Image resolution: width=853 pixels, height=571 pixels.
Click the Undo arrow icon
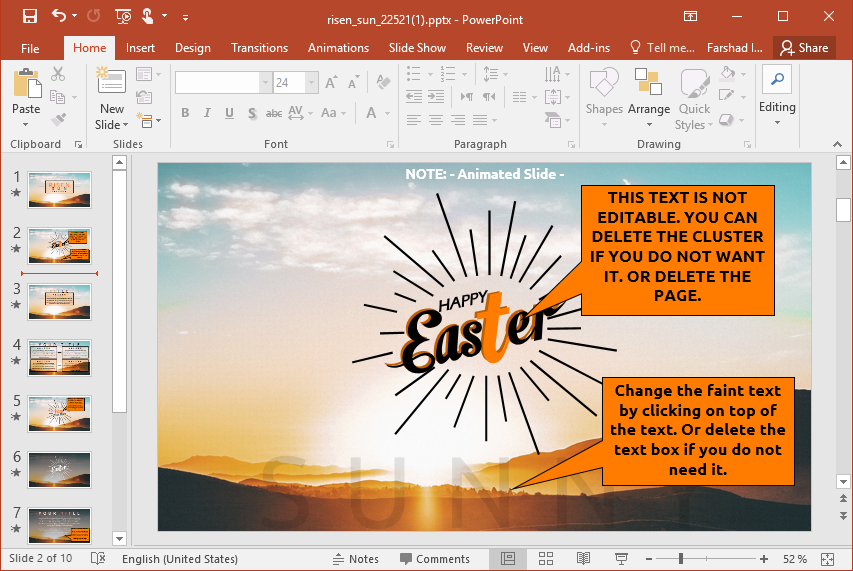[x=59, y=16]
